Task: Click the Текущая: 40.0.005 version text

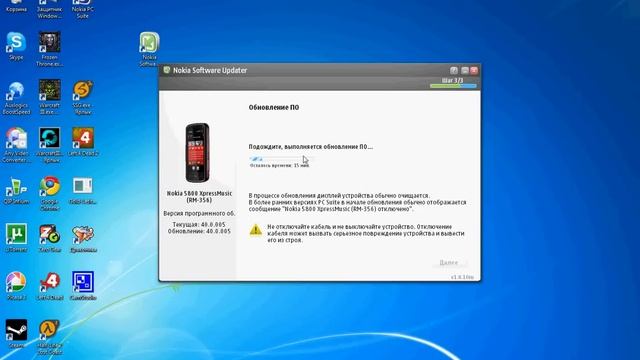Action: coord(199,224)
